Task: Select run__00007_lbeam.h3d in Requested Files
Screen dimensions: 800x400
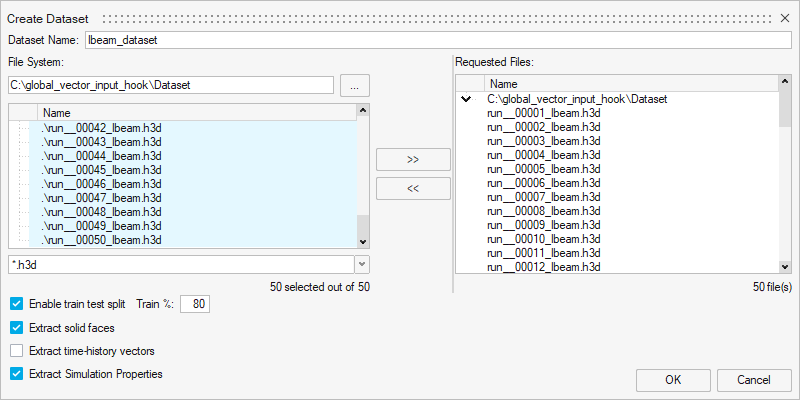Action: coord(544,197)
